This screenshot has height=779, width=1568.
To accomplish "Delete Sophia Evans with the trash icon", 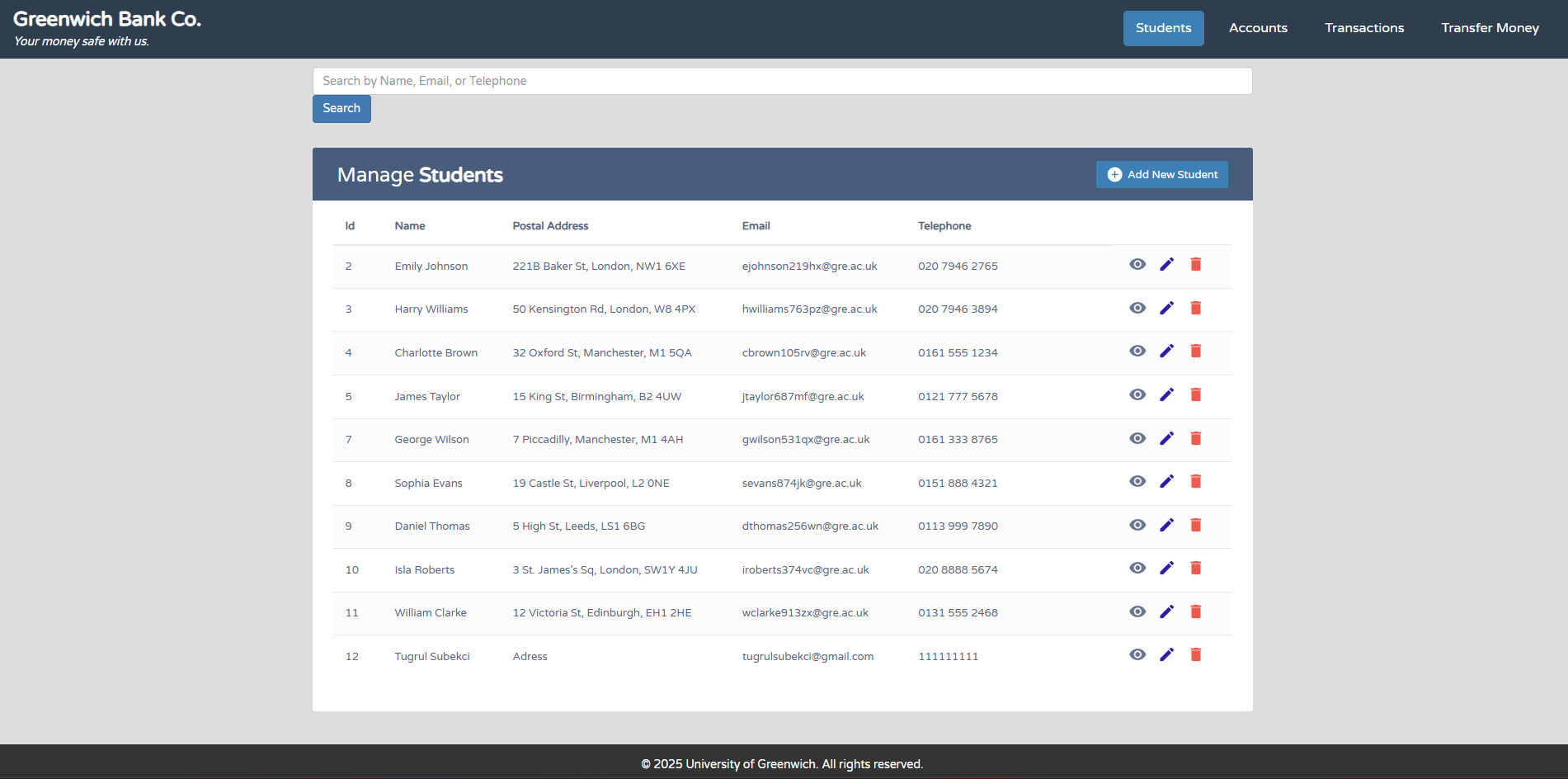I will pyautogui.click(x=1196, y=481).
